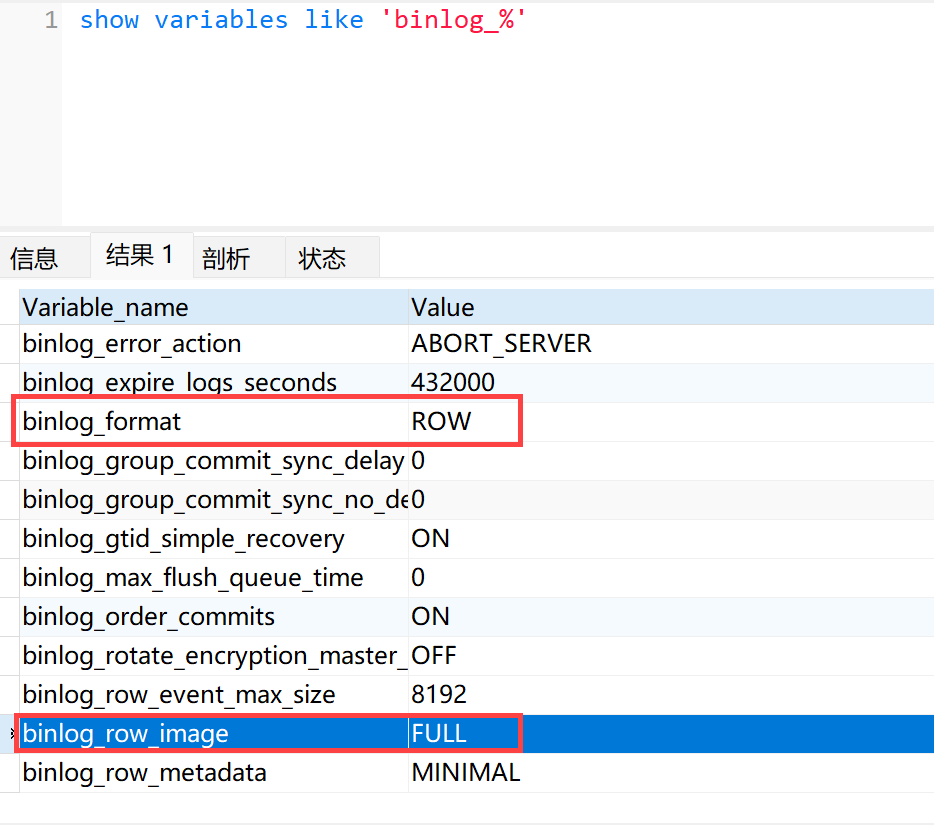Screen dimensions: 934x825
Task: Select the binlog_row_event_max_size cell
Action: tap(214, 695)
